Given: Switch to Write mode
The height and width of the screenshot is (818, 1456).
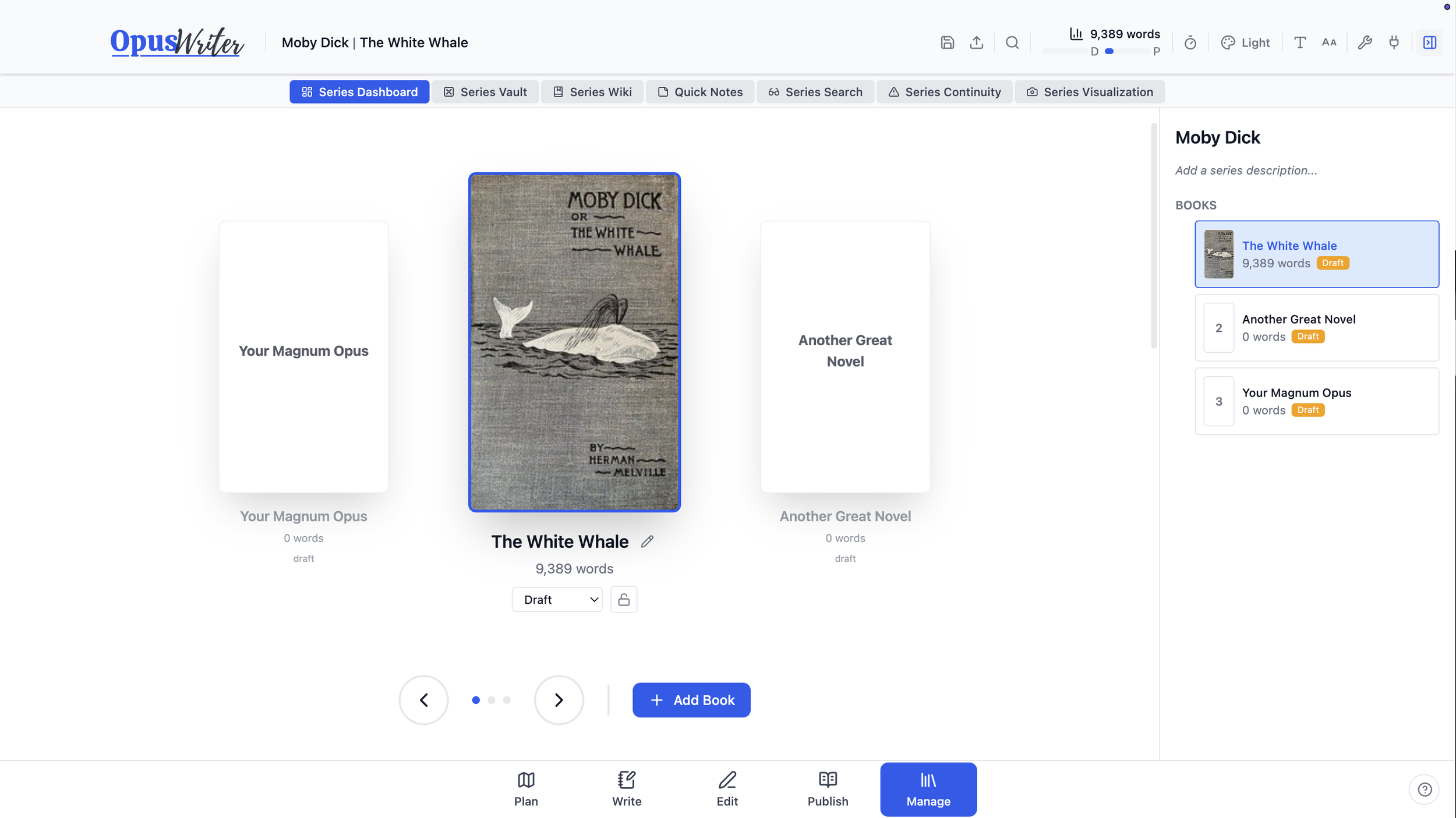Looking at the screenshot, I should pyautogui.click(x=627, y=789).
